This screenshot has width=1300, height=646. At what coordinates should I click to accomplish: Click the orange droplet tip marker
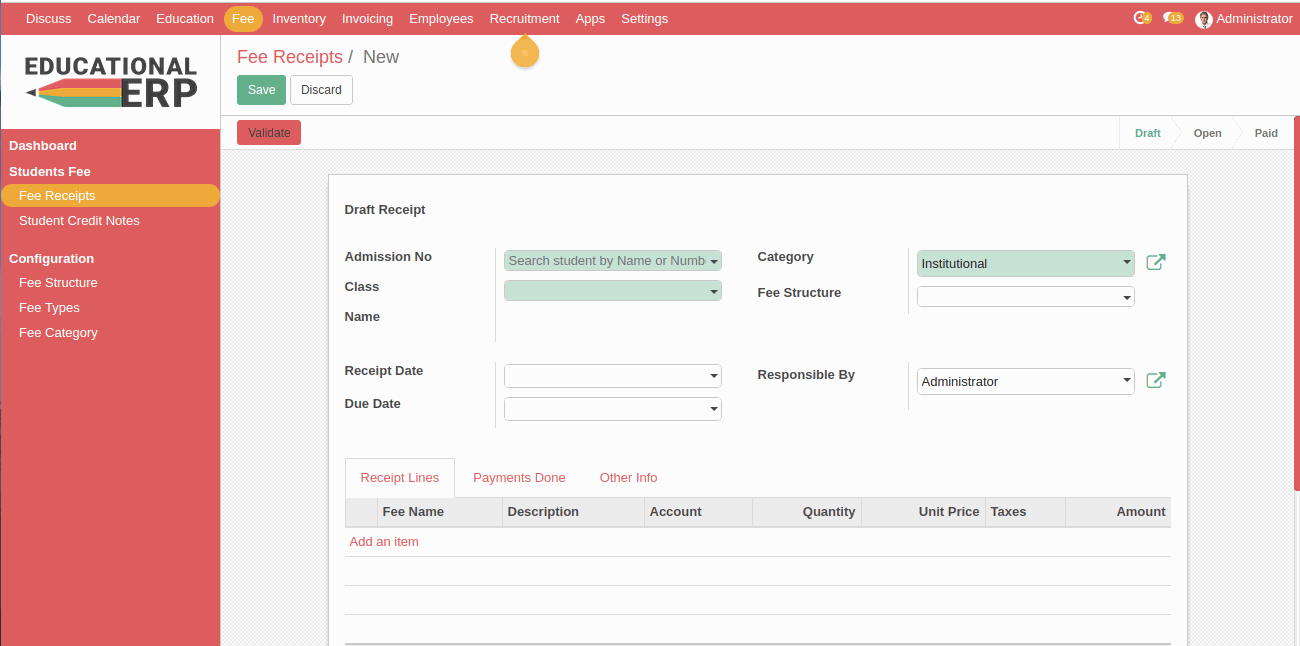pyautogui.click(x=525, y=53)
